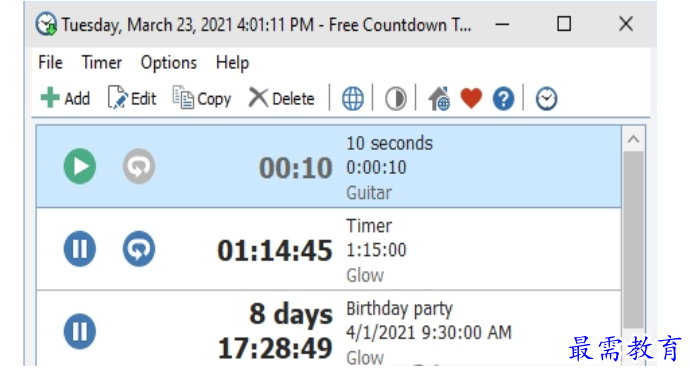This screenshot has height=380, width=690.
Task: Copy the selected timer
Action: 202,98
